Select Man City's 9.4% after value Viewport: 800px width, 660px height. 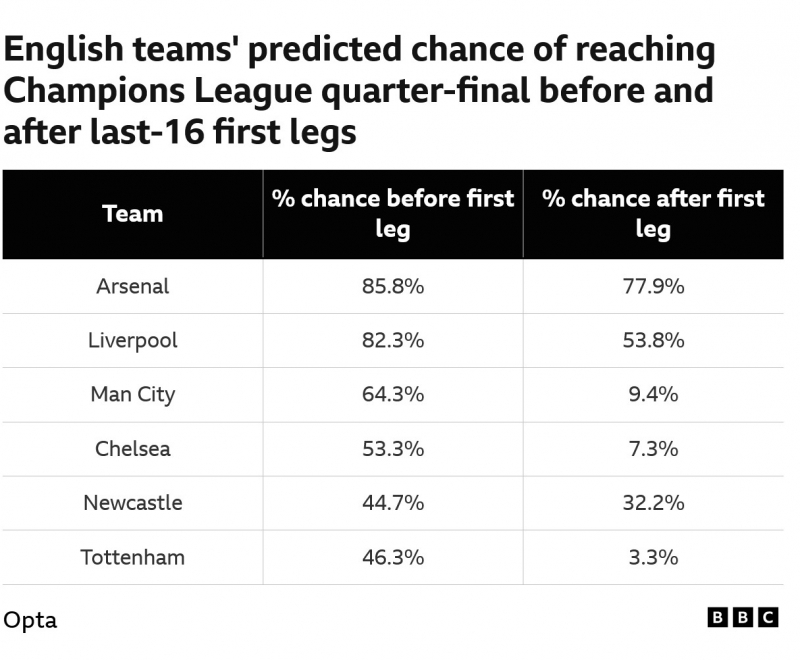(x=653, y=394)
